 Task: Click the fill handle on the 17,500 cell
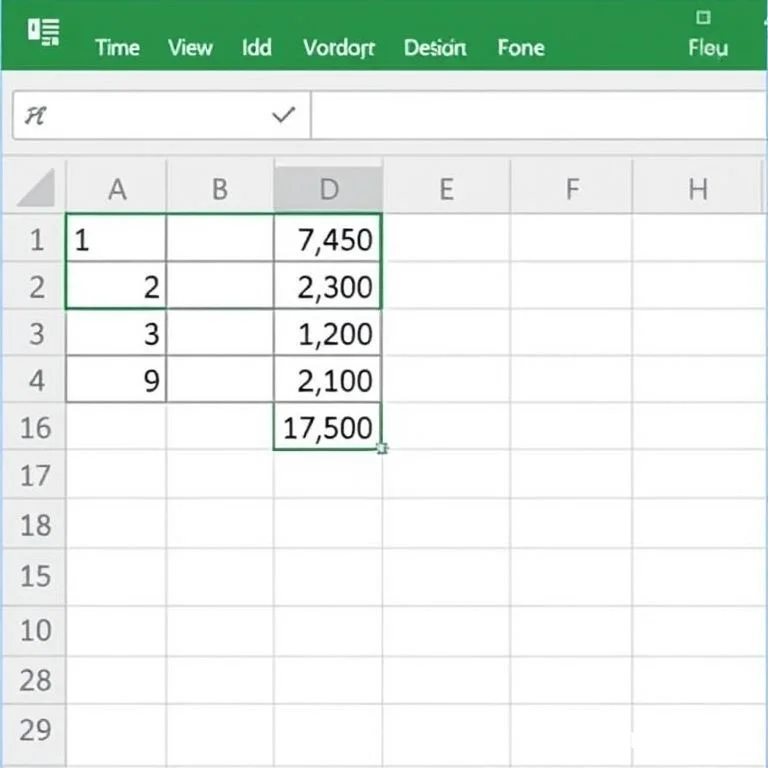pyautogui.click(x=382, y=450)
